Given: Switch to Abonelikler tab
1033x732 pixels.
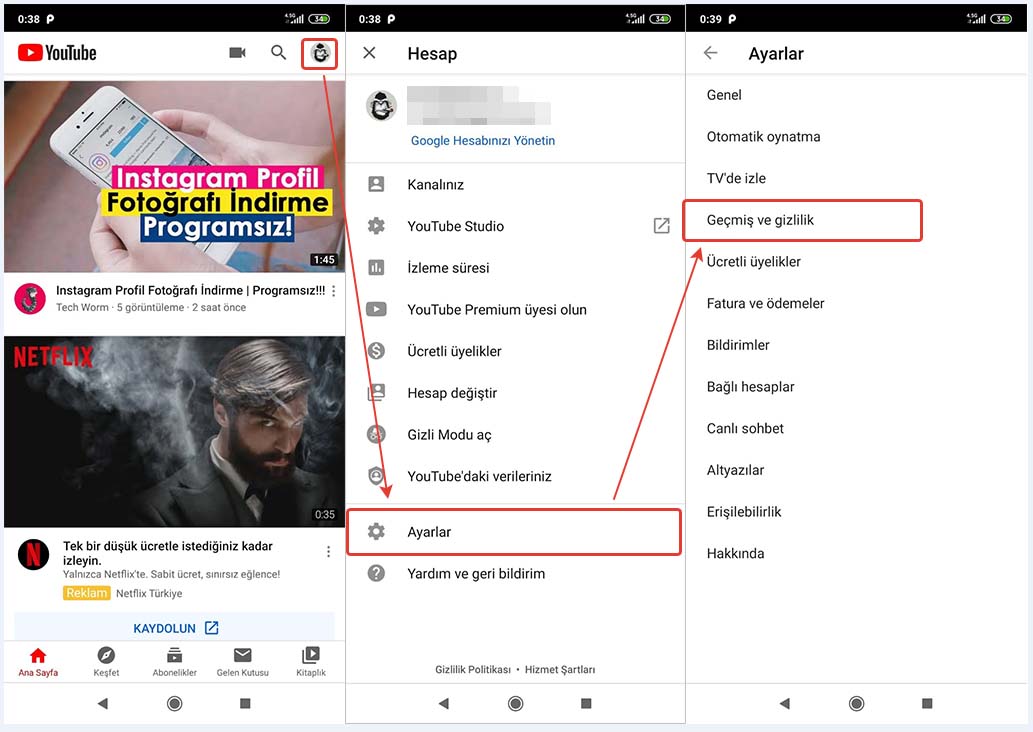Looking at the screenshot, I should 174,660.
